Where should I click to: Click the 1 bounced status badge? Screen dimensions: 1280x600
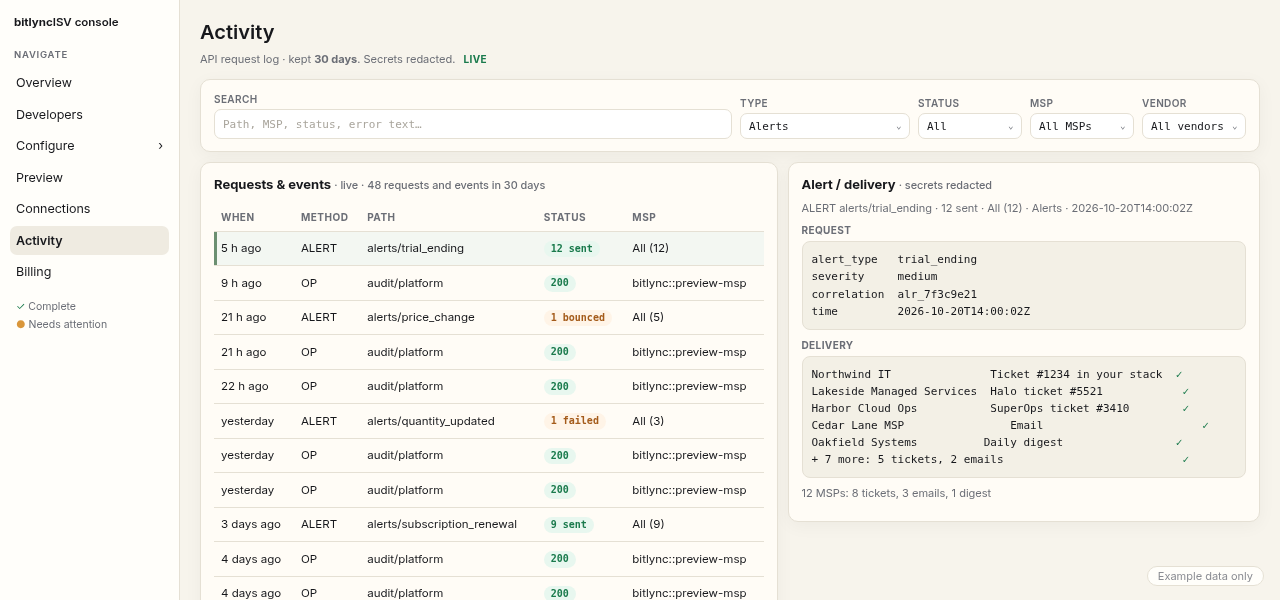coord(578,317)
